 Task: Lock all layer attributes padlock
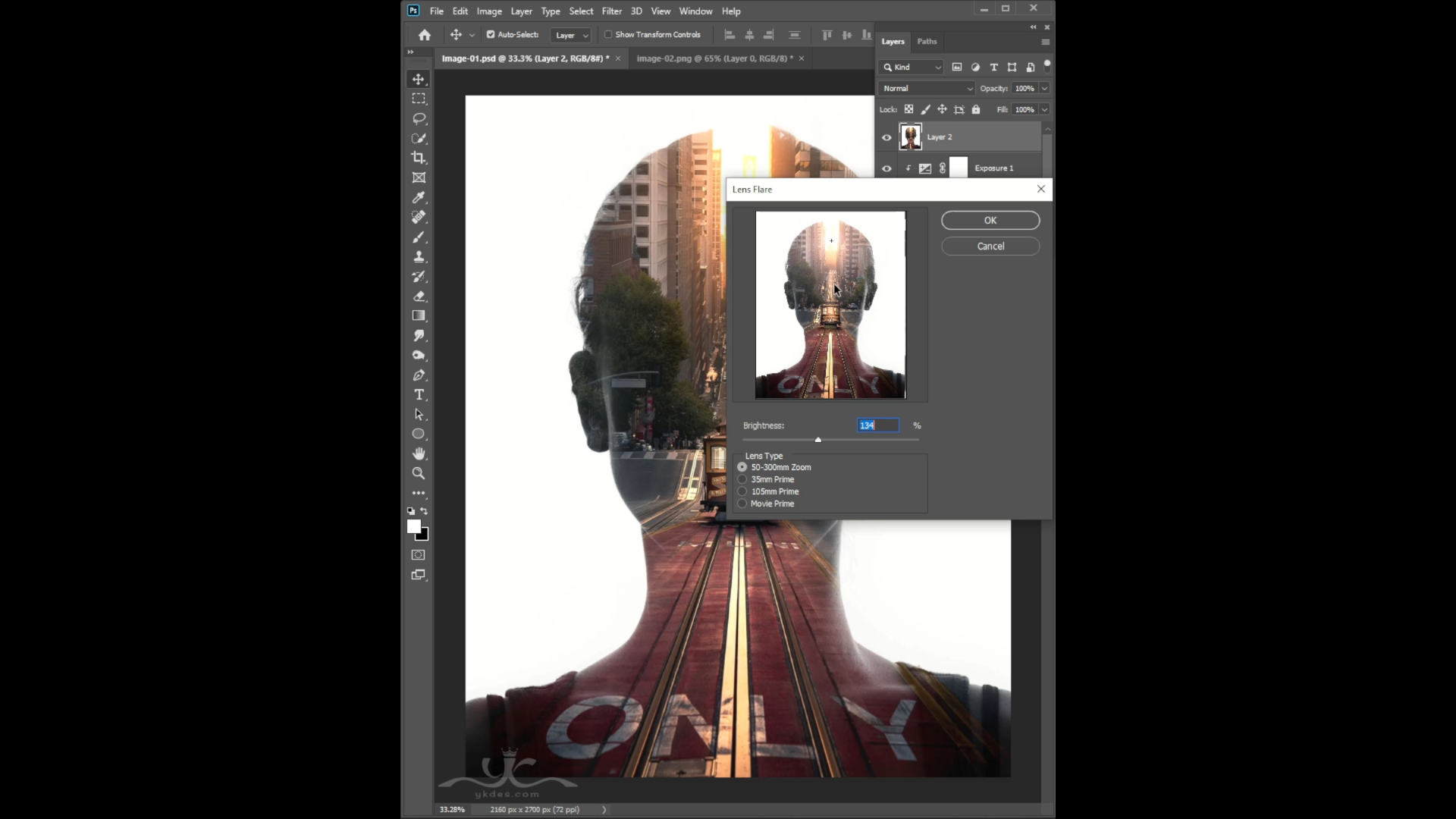tap(976, 109)
